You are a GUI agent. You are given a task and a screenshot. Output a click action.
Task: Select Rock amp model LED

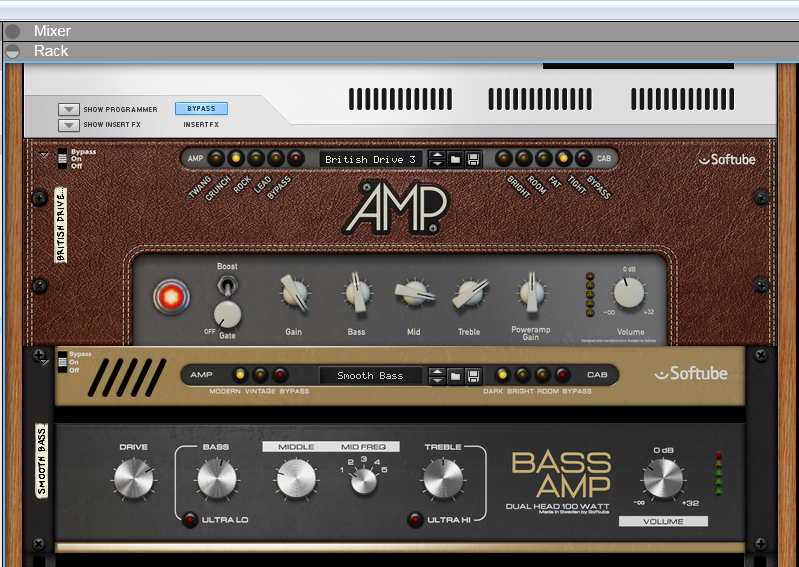(x=256, y=158)
